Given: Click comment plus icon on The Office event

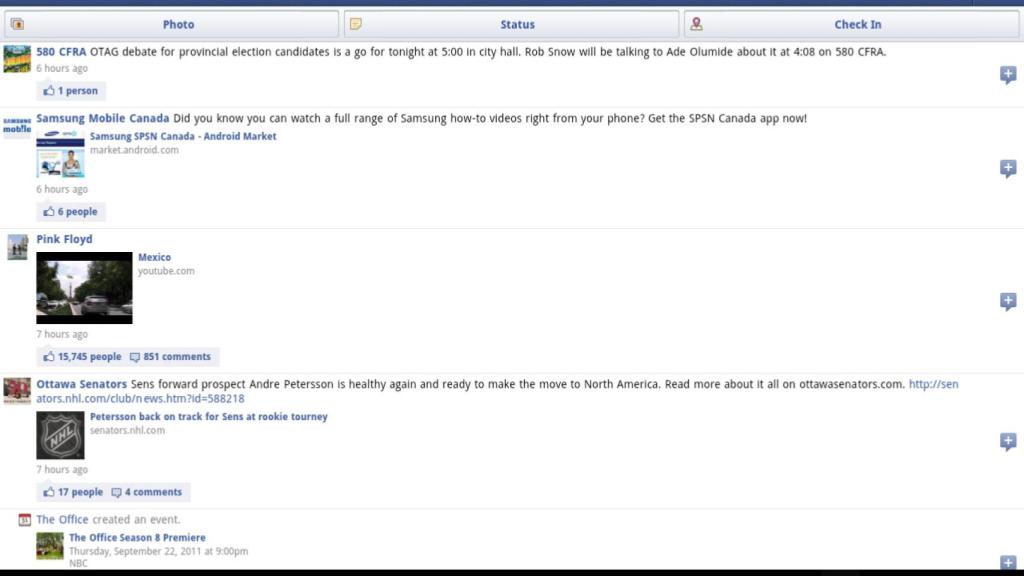Looking at the screenshot, I should tap(1008, 562).
